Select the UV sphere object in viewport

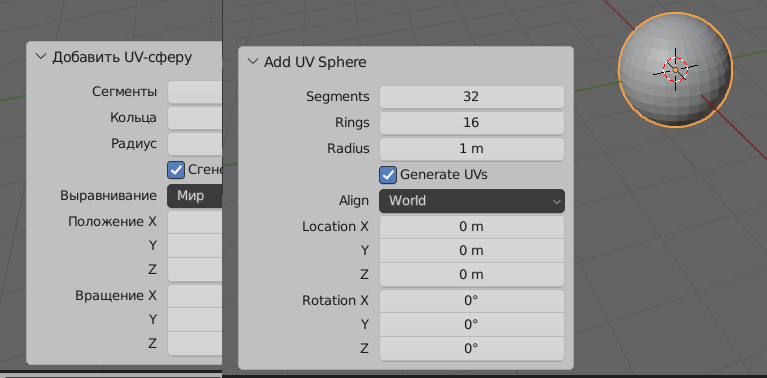pyautogui.click(x=675, y=70)
